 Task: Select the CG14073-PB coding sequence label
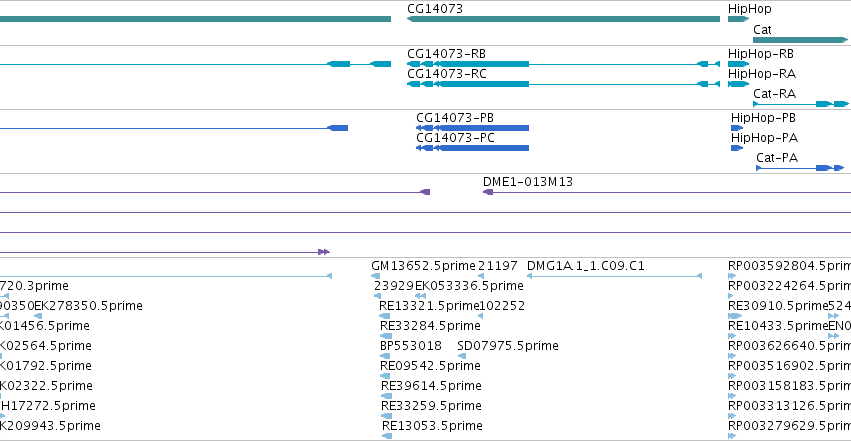click(455, 118)
